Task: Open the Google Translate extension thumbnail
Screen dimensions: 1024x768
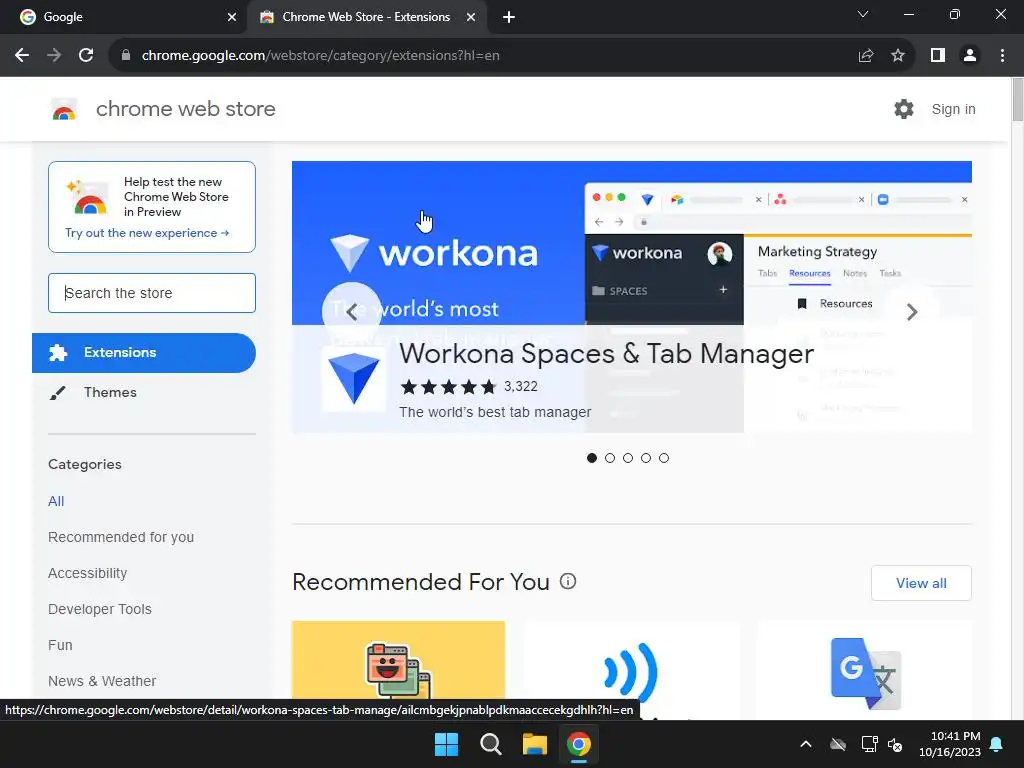Action: click(x=865, y=669)
